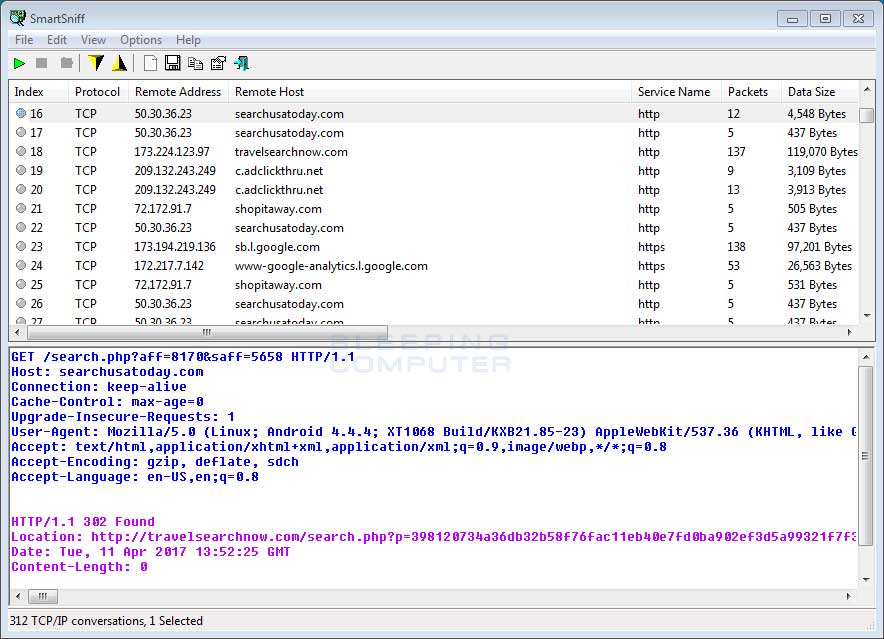Viewport: 884px width, 639px height.
Task: Select sb.l.google.com row 23
Action: click(434, 247)
